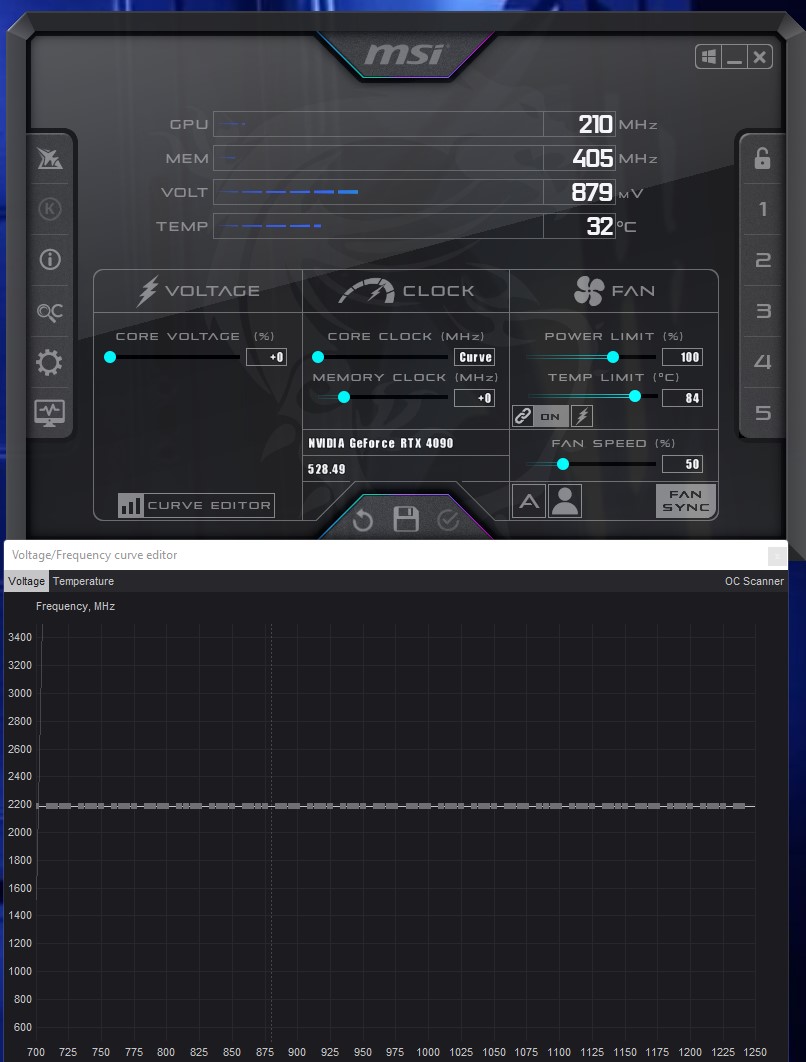Open hardware monitor icon
This screenshot has height=1062, width=806.
point(49,412)
